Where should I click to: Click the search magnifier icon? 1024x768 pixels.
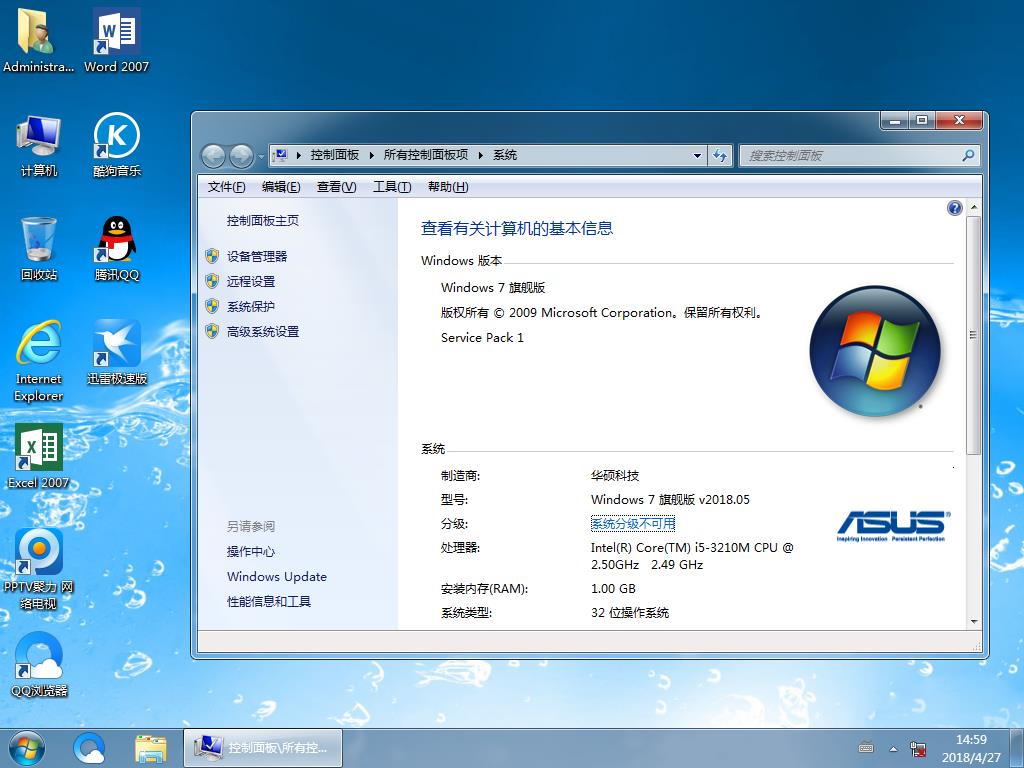click(968, 155)
